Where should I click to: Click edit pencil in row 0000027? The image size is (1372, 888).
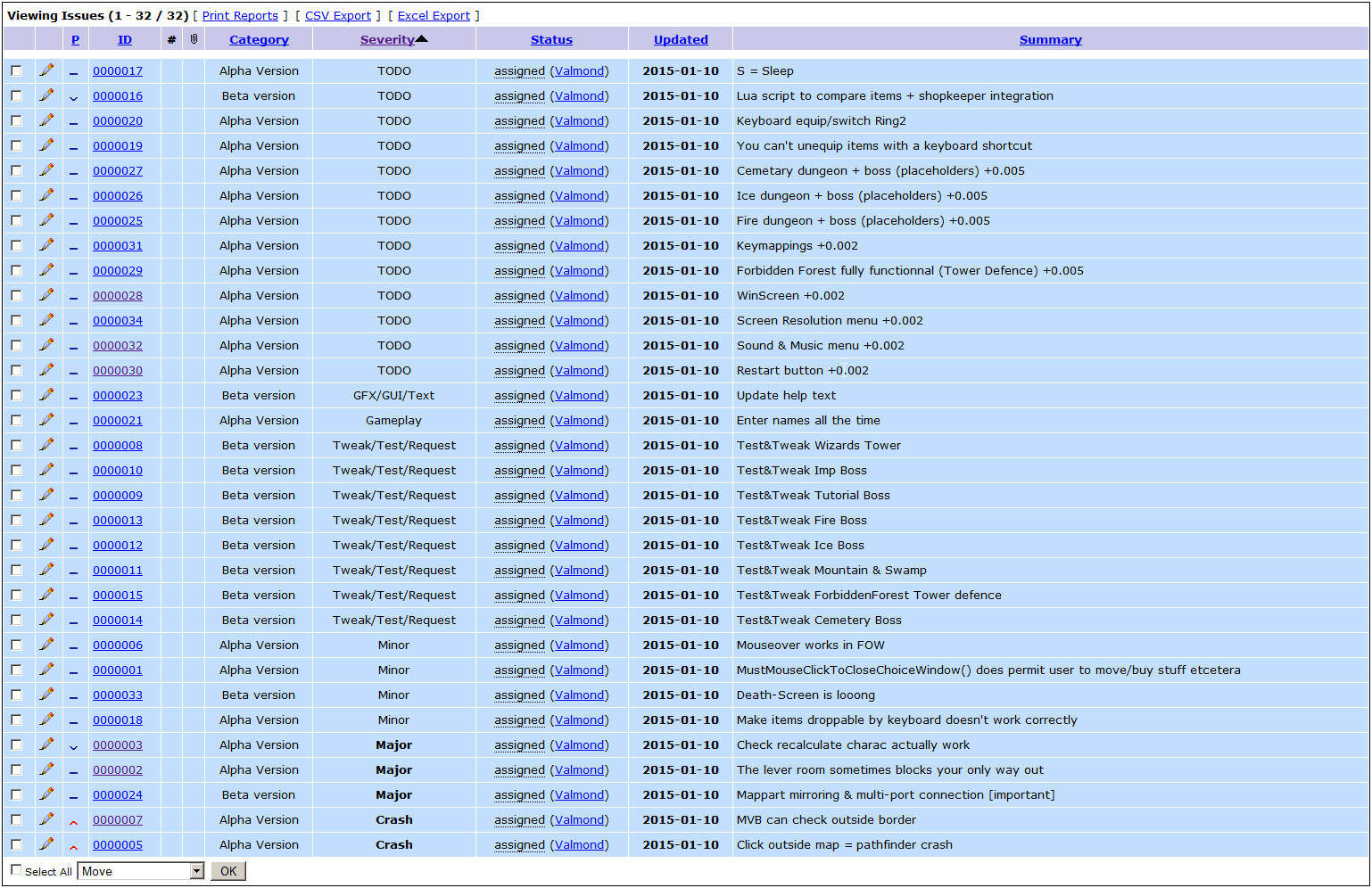point(46,170)
